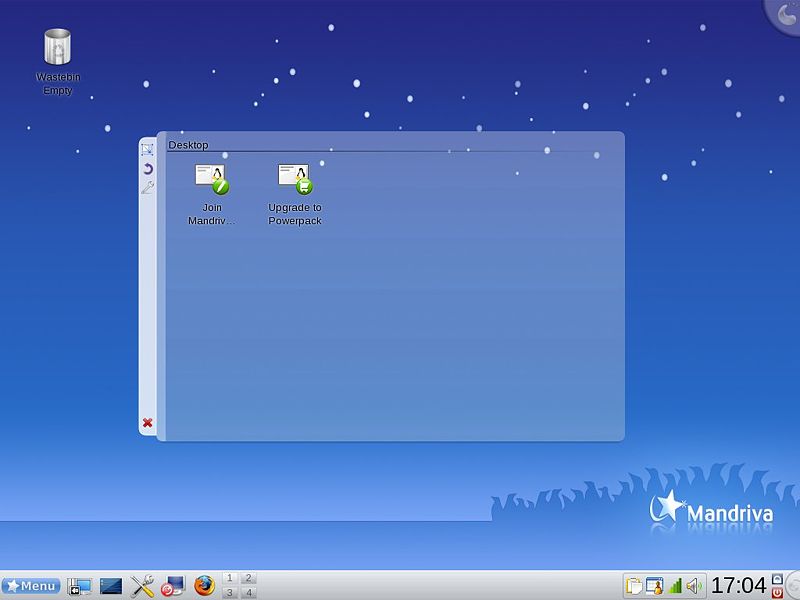This screenshot has width=800, height=600.
Task: Open the Wastebin desktop icon
Action: [x=57, y=48]
